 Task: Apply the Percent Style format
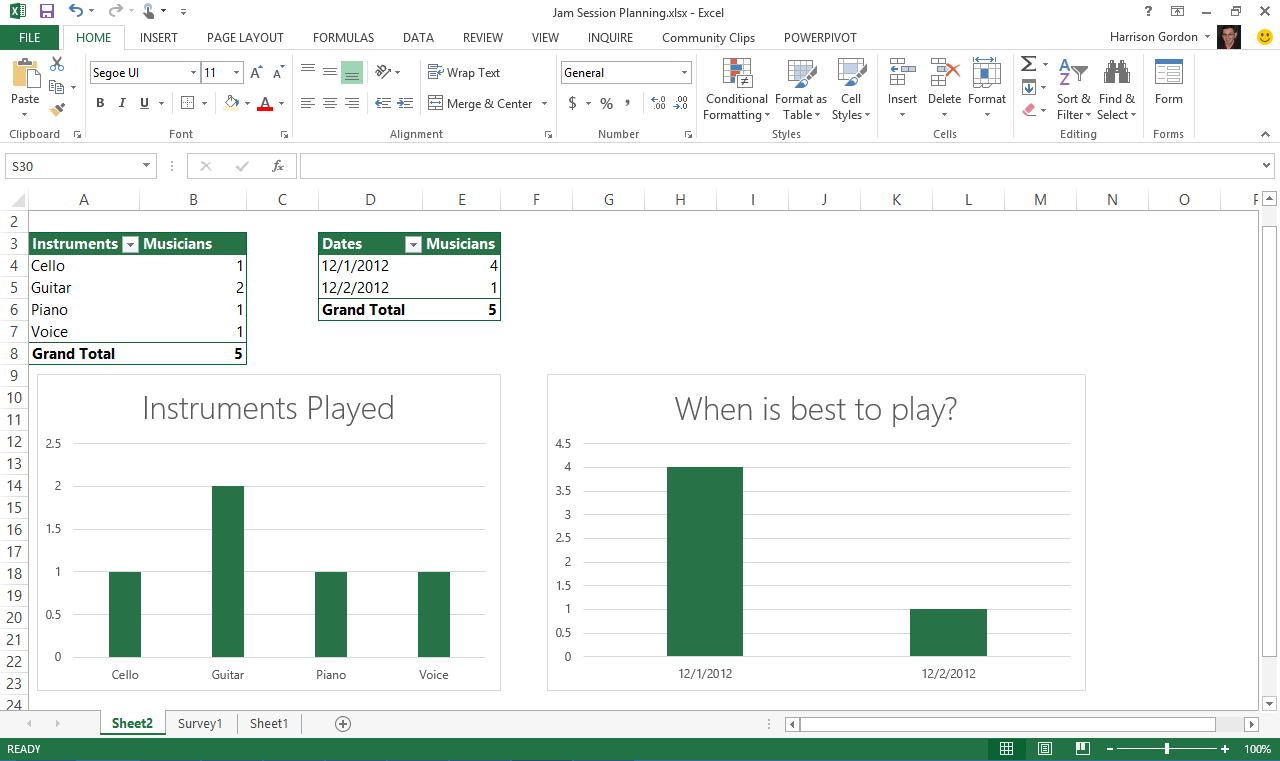click(605, 103)
